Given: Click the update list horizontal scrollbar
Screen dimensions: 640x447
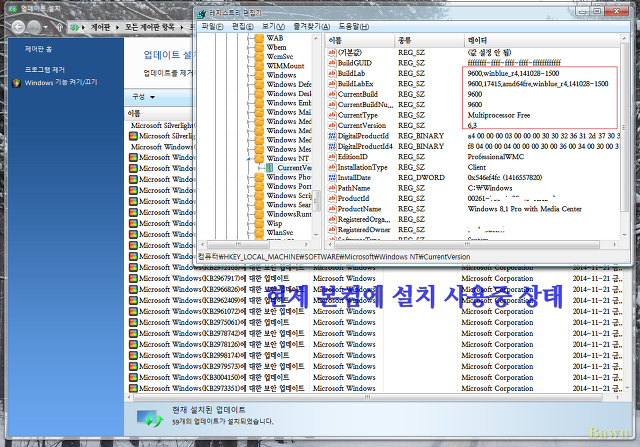Looking at the screenshot, I should coord(368,397).
